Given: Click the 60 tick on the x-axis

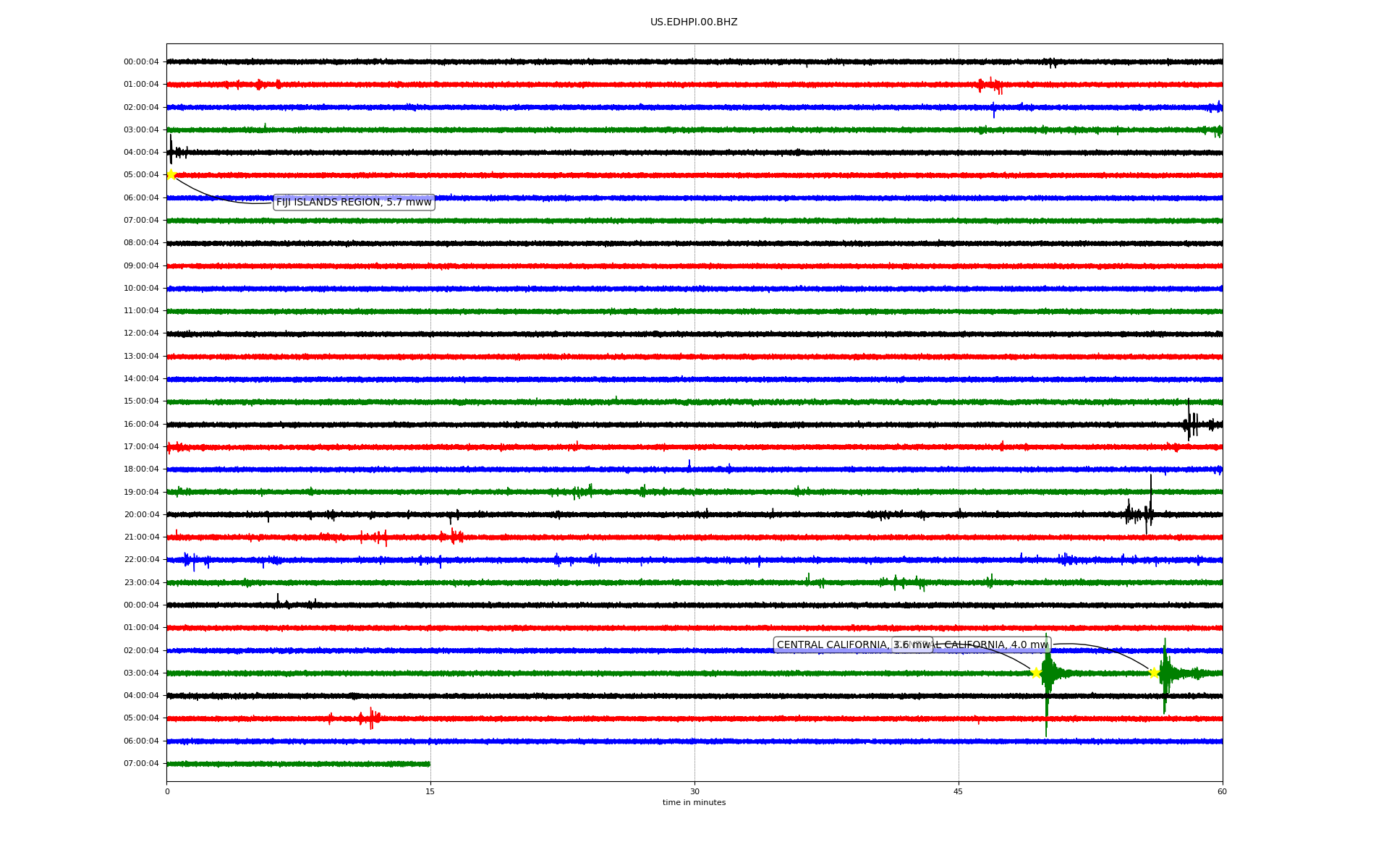Looking at the screenshot, I should coord(1222,791).
